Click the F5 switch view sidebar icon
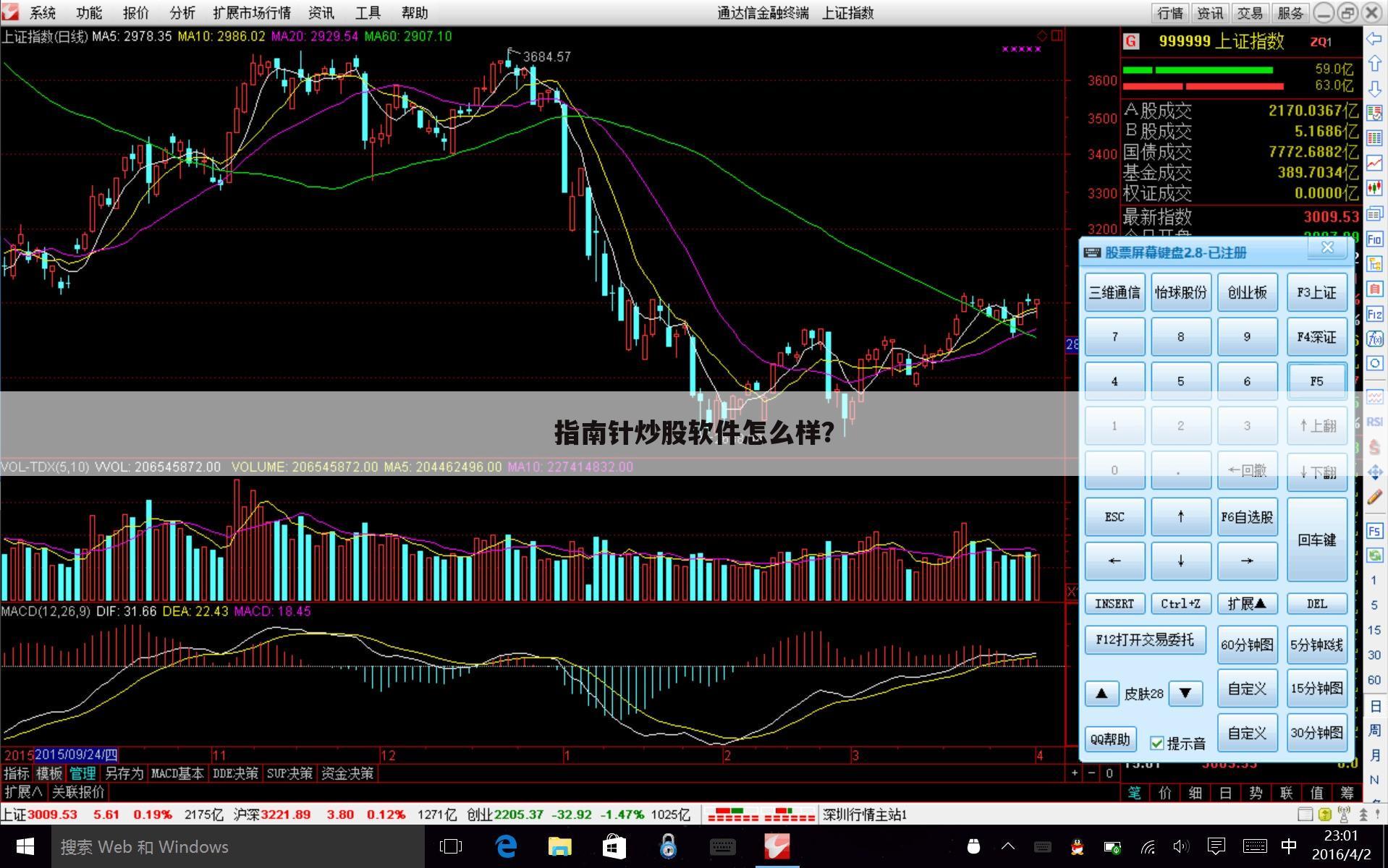The image size is (1388, 868). [x=1374, y=531]
